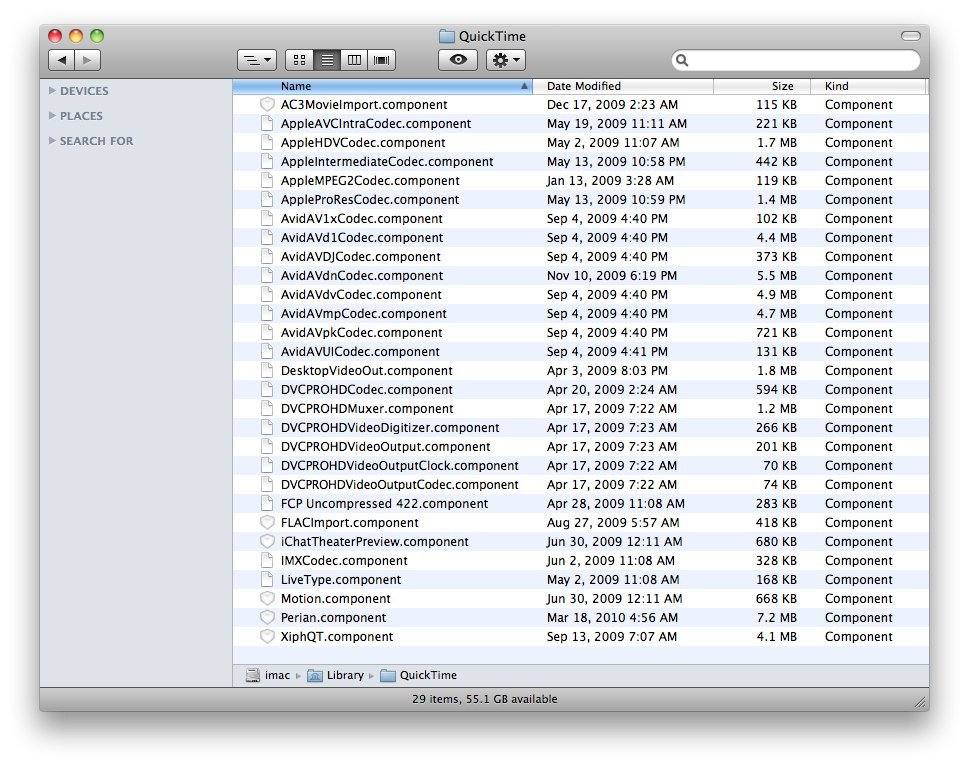
Task: Select DVCPROHDMuxer.component
Action: pos(580,409)
